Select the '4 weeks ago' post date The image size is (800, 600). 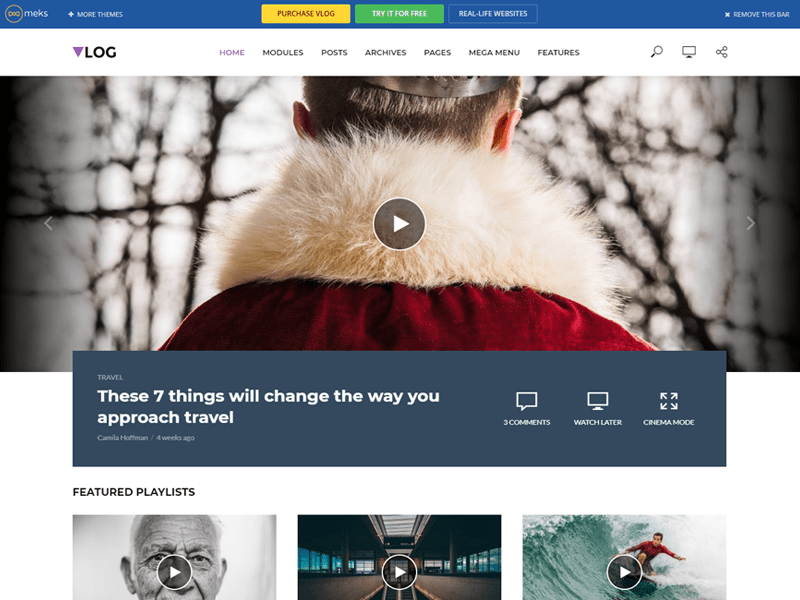click(175, 438)
